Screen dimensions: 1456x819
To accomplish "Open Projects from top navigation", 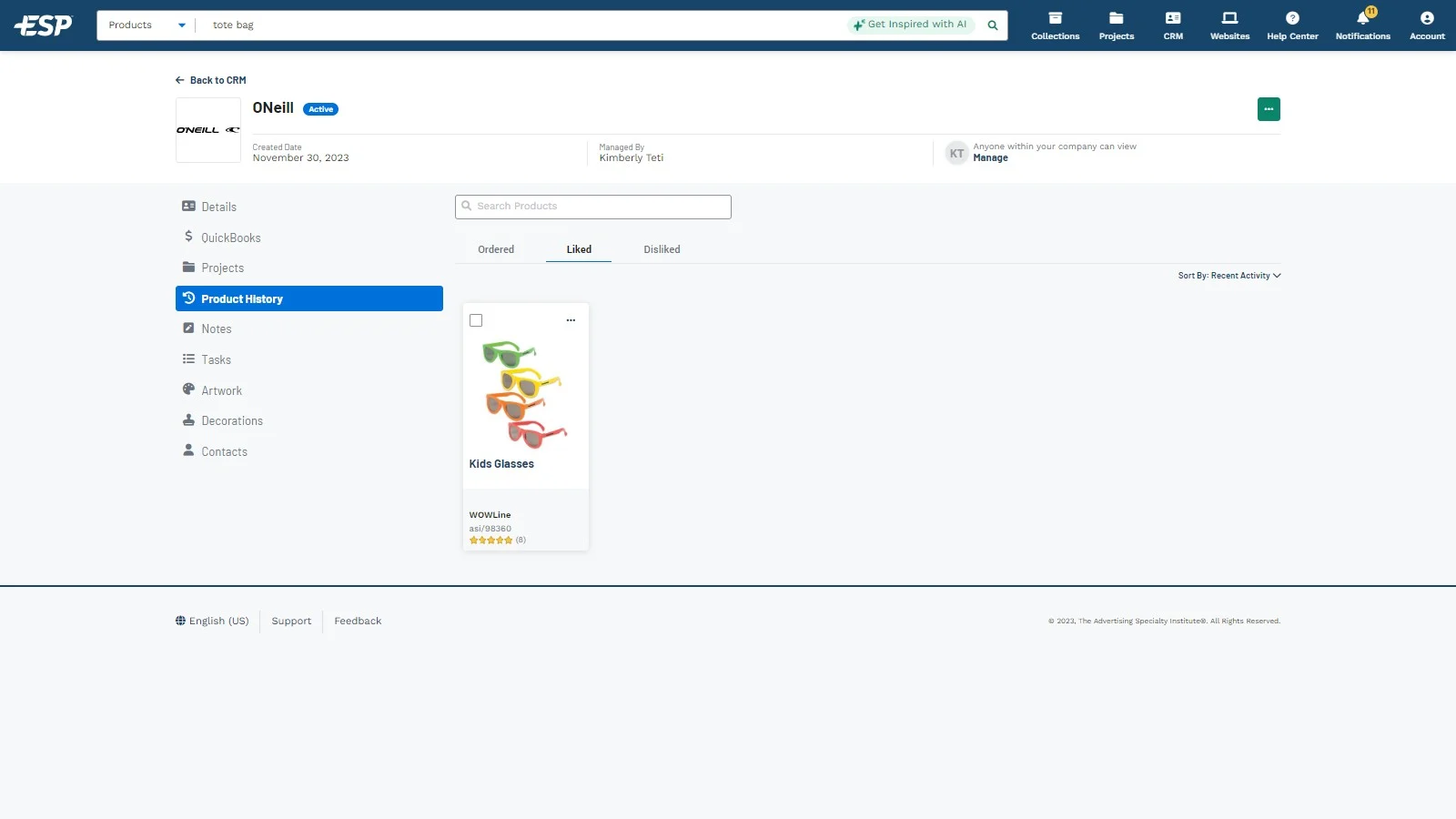I will coord(1117,25).
